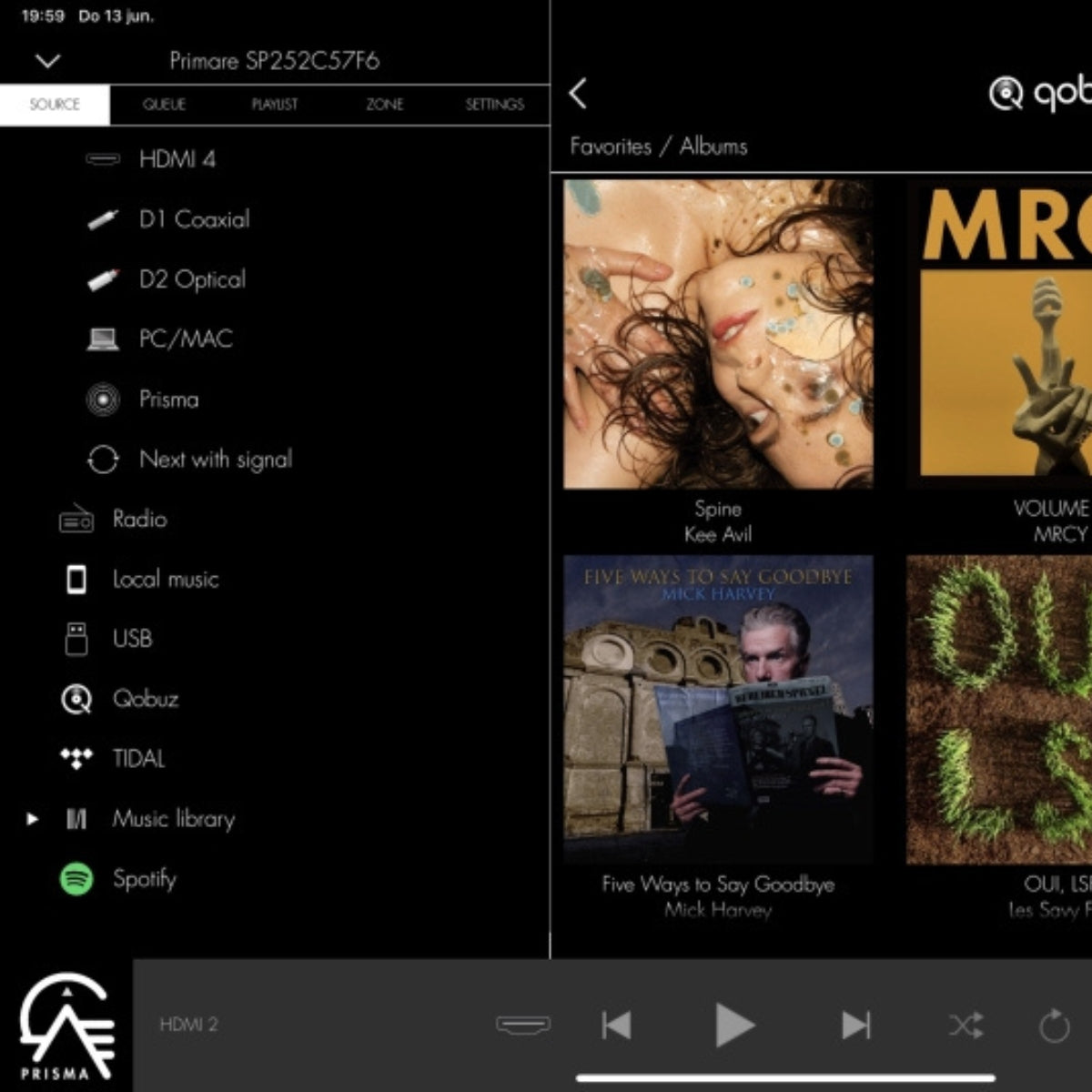Toggle repeat playback mode
This screenshot has height=1092, width=1092.
(1054, 1026)
